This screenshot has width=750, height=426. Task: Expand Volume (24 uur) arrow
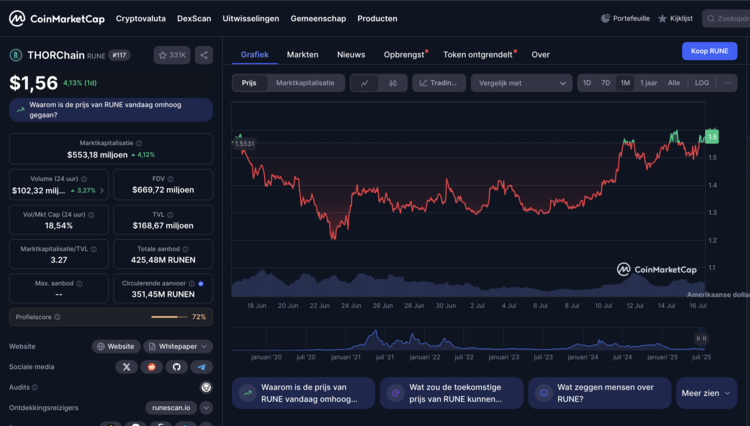click(x=102, y=191)
